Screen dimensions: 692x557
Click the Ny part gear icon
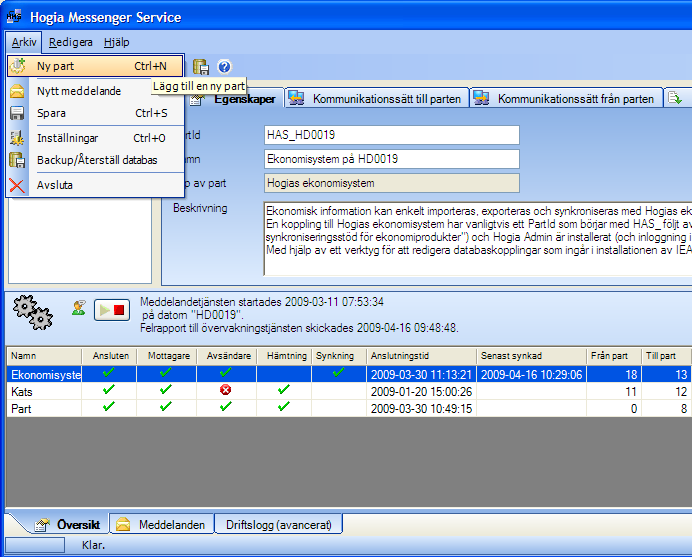(18, 66)
